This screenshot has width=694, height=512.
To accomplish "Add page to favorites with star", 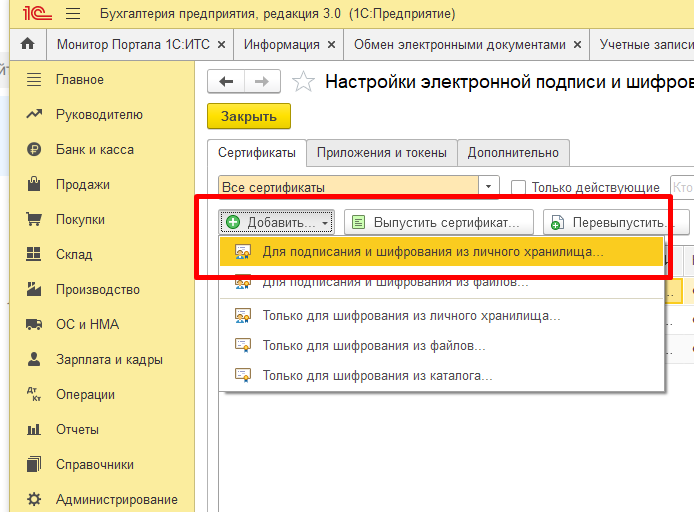I will [303, 81].
